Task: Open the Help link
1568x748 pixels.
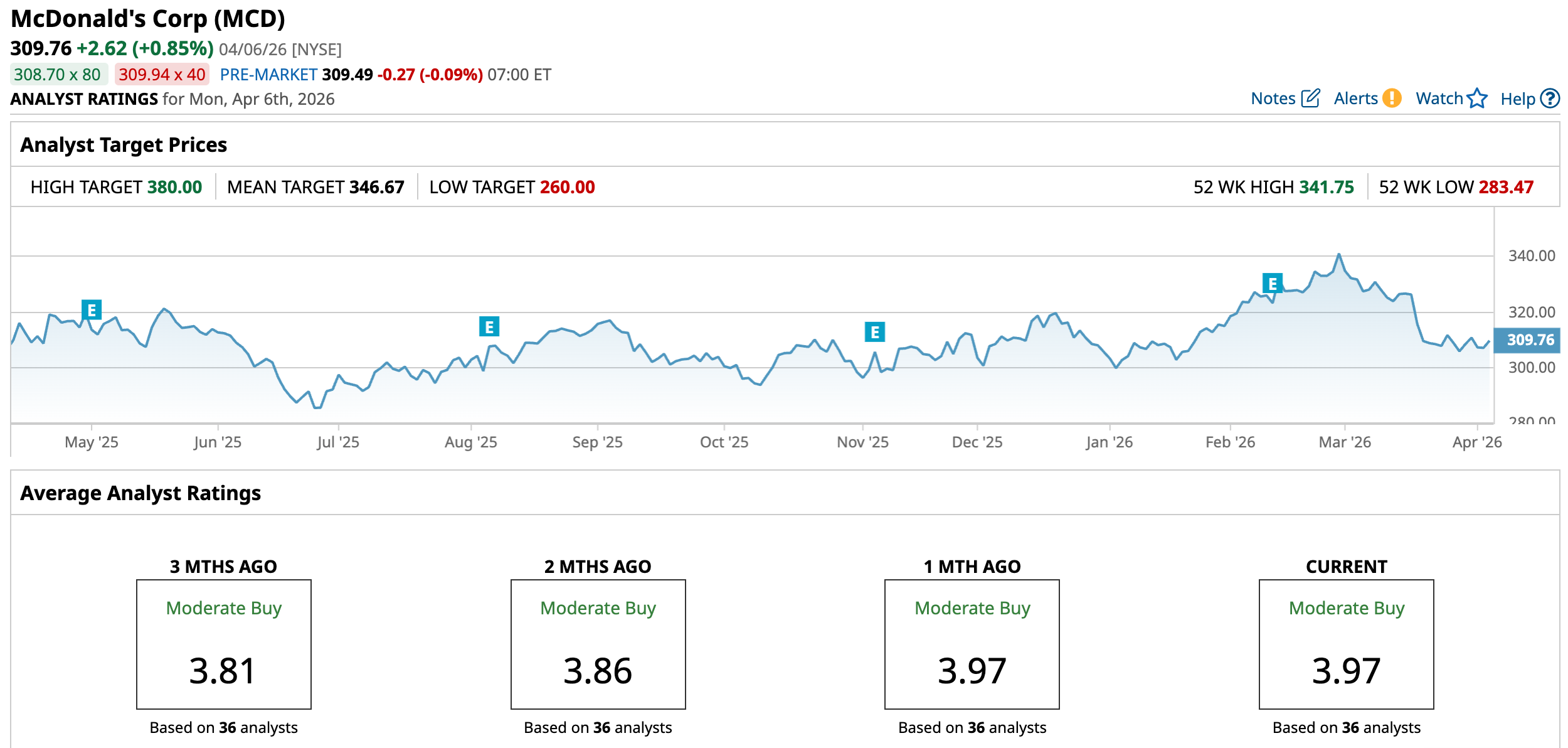Action: coord(1517,99)
